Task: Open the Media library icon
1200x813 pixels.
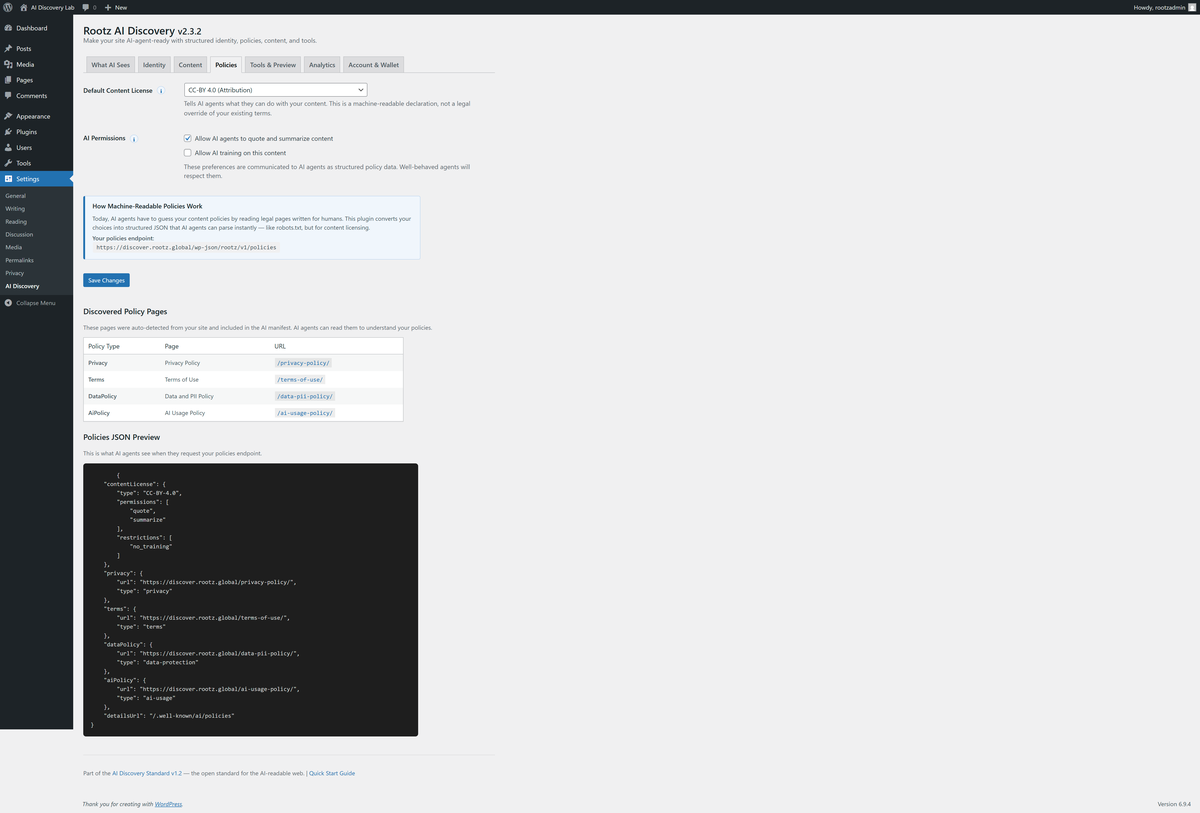Action: click(x=10, y=64)
